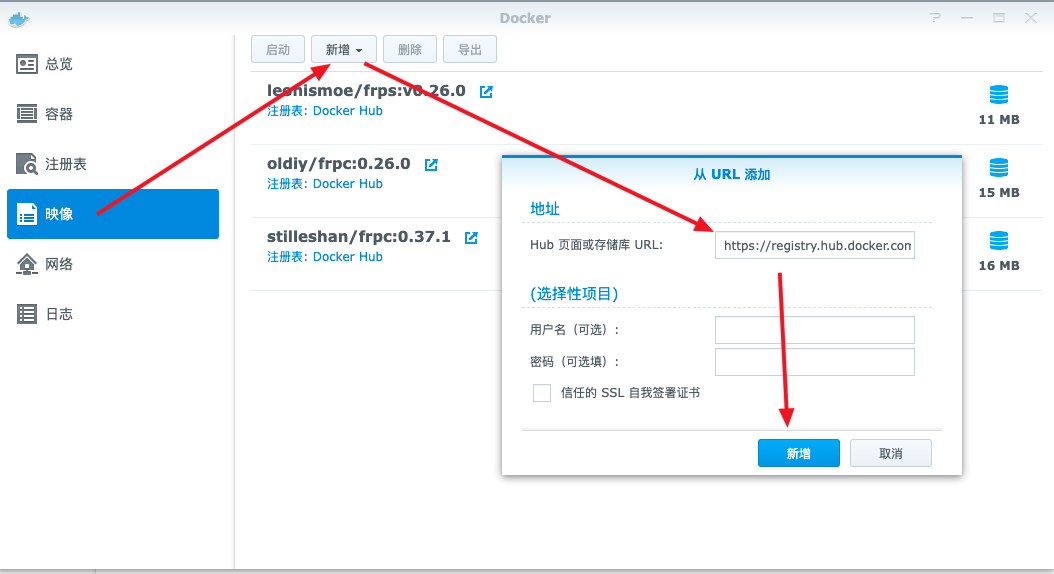Focus the 用户名 username input field
The width and height of the screenshot is (1054, 574).
(814, 330)
